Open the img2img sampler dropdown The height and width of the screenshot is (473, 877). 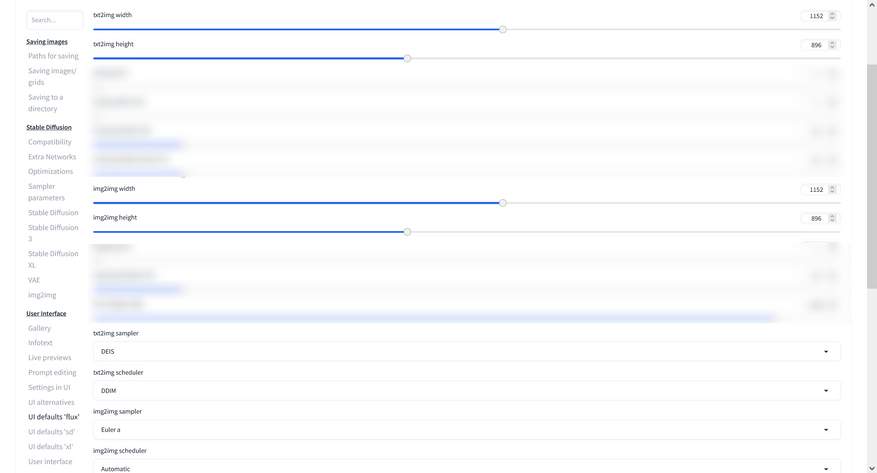pyautogui.click(x=466, y=429)
